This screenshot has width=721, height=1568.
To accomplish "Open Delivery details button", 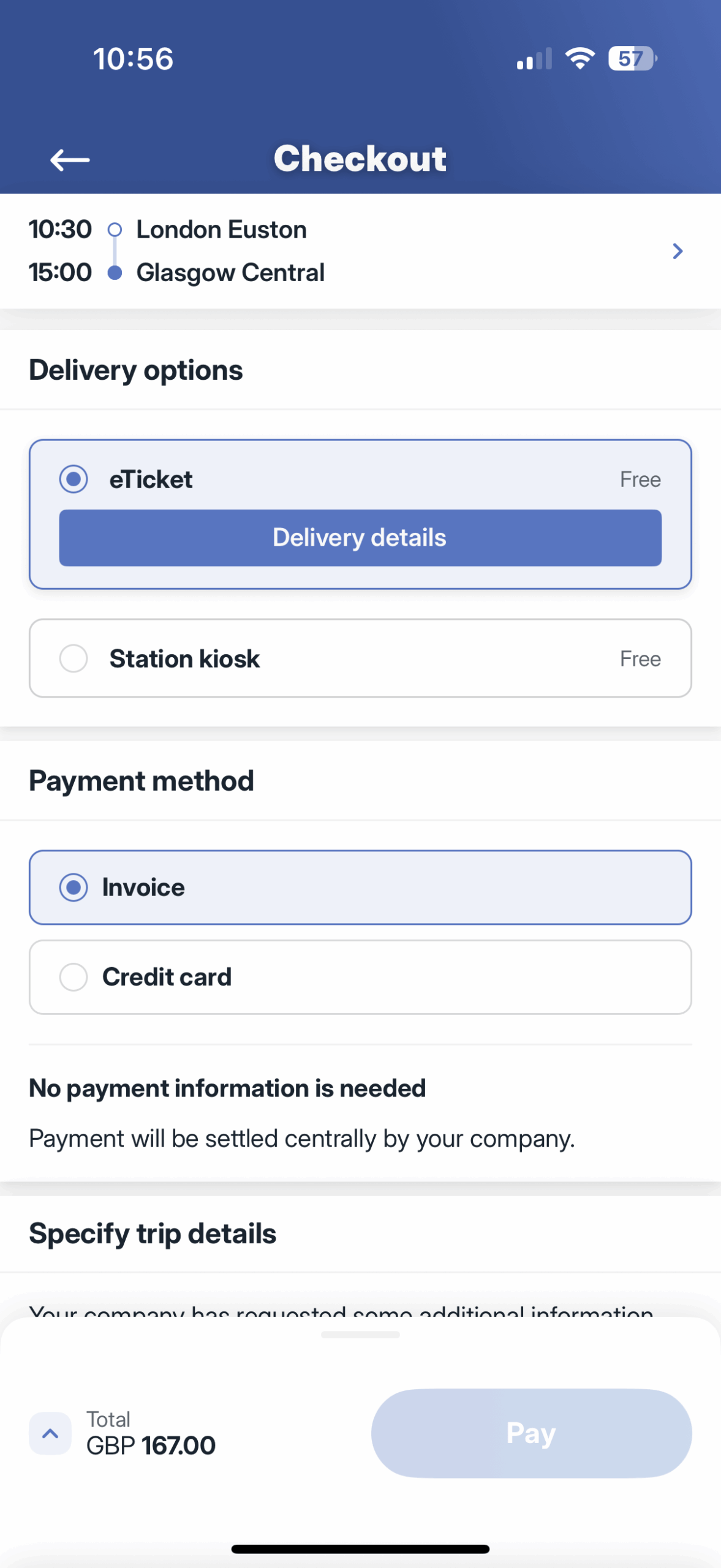I will point(360,538).
